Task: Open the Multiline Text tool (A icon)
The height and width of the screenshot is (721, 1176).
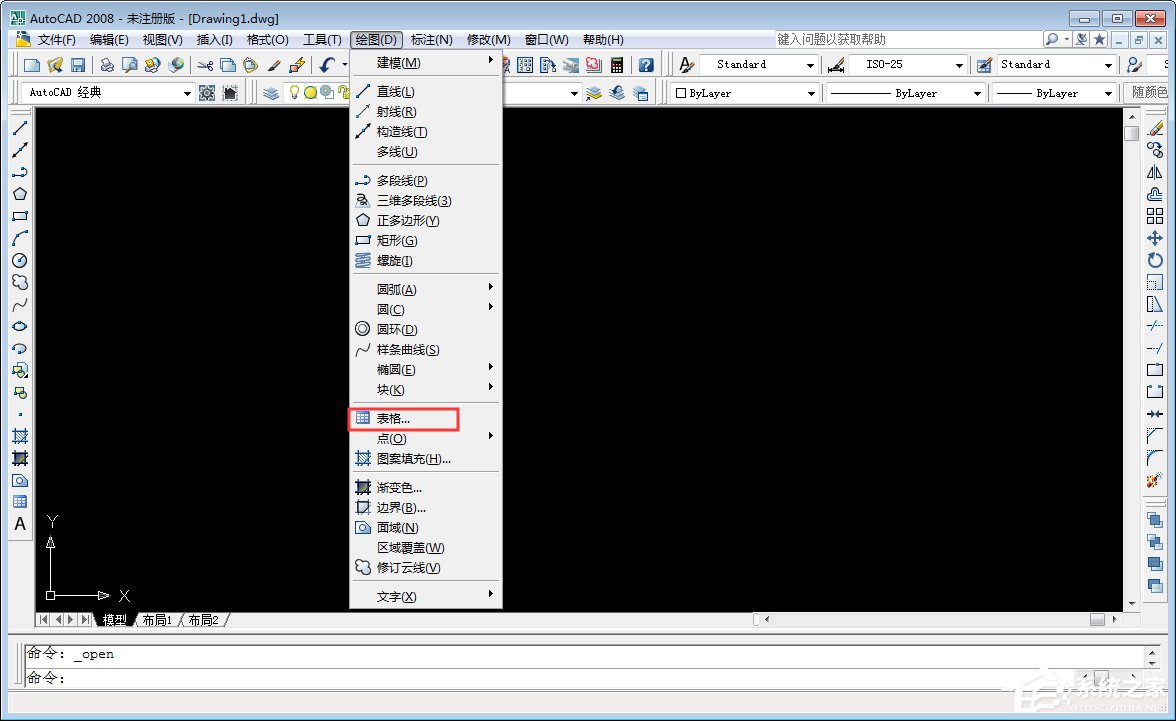Action: point(20,524)
